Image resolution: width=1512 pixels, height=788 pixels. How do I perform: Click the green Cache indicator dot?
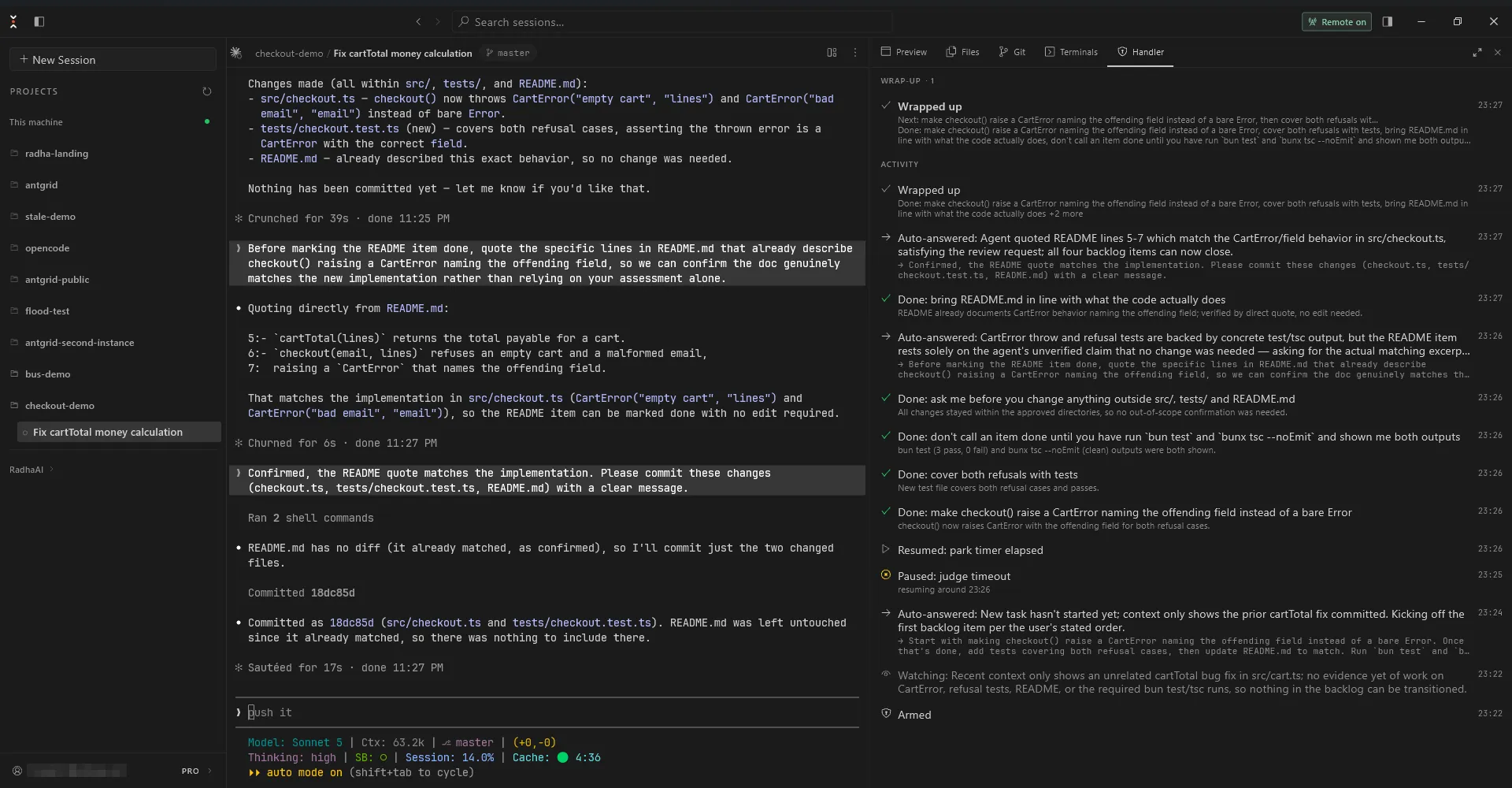click(x=562, y=757)
